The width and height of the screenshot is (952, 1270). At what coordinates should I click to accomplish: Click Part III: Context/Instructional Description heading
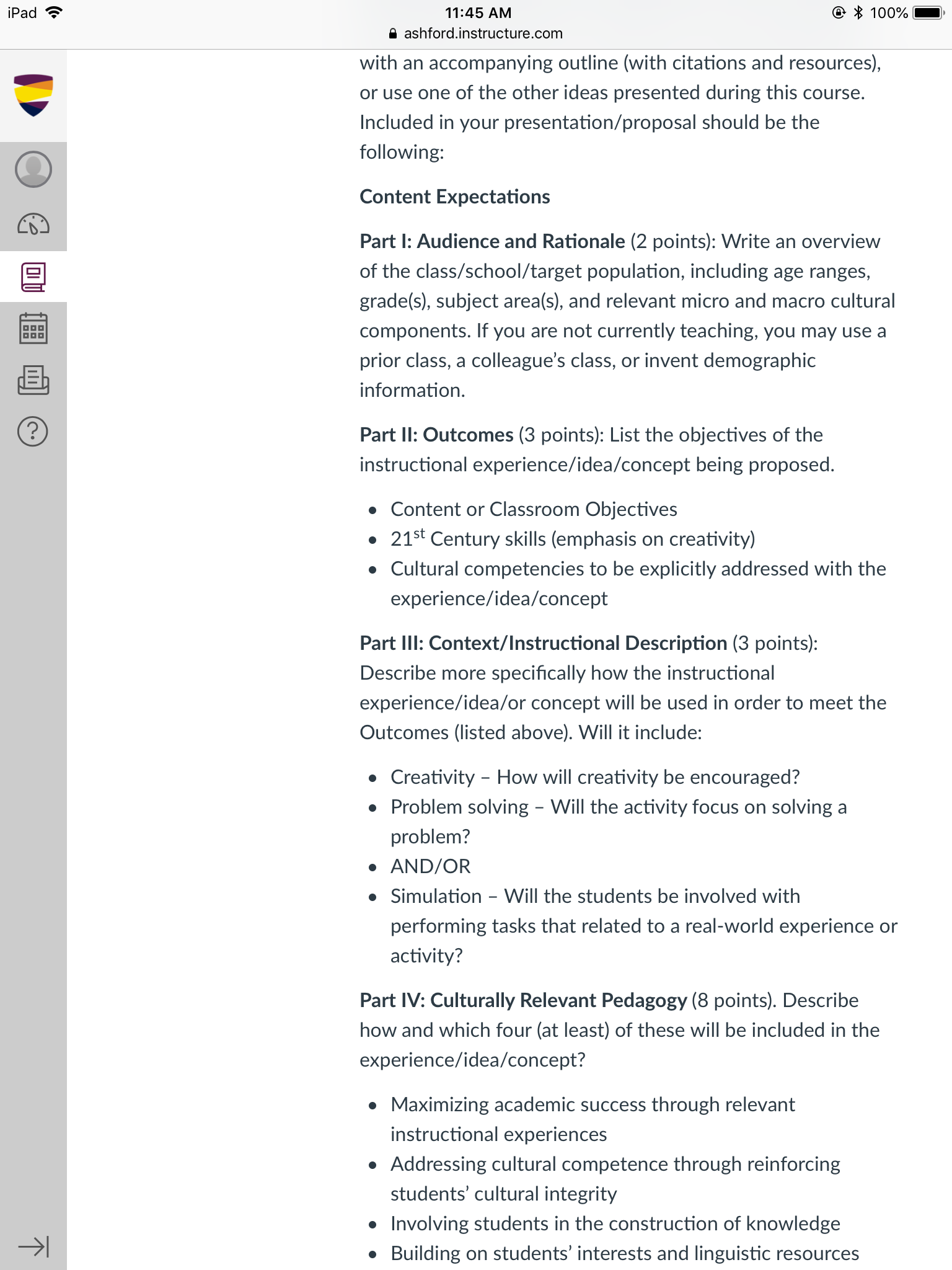[x=544, y=643]
